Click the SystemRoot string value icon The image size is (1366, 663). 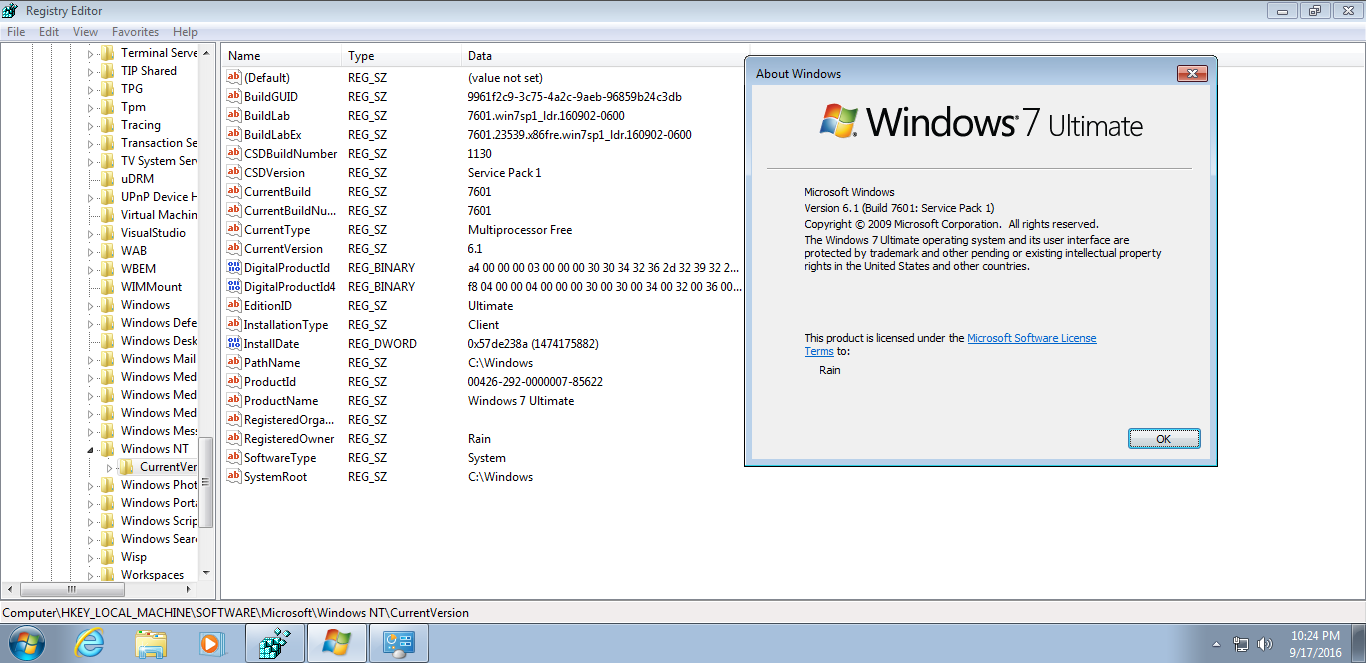coord(235,477)
